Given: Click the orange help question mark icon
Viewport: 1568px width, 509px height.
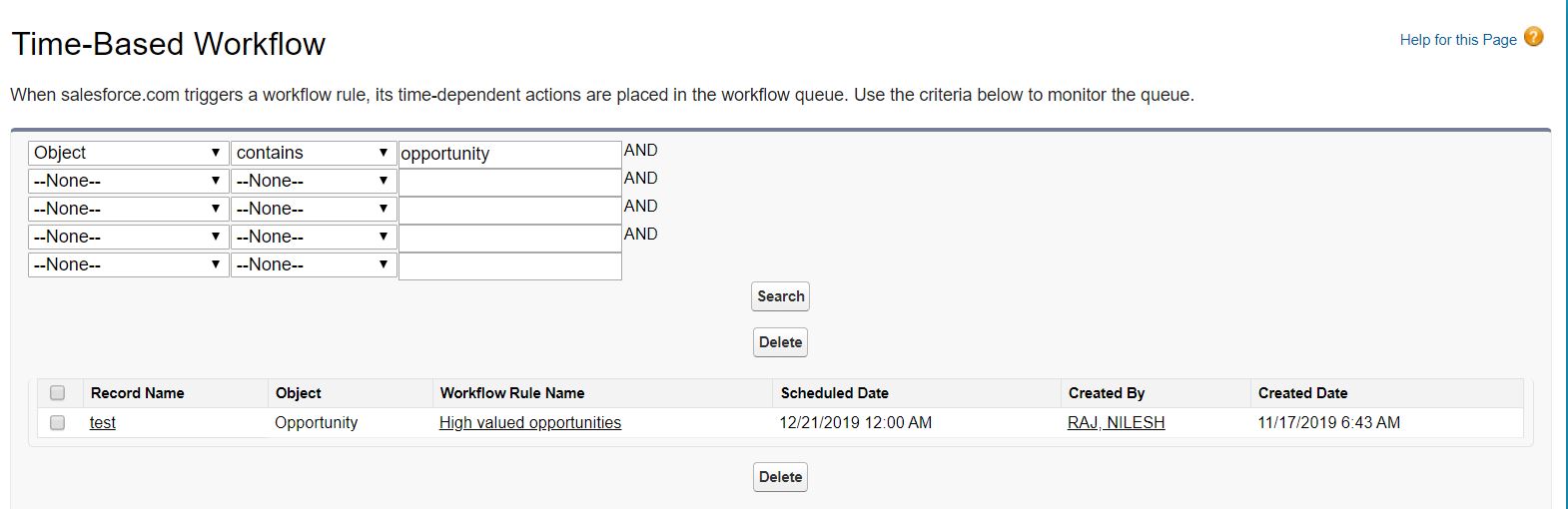Looking at the screenshot, I should tap(1534, 38).
